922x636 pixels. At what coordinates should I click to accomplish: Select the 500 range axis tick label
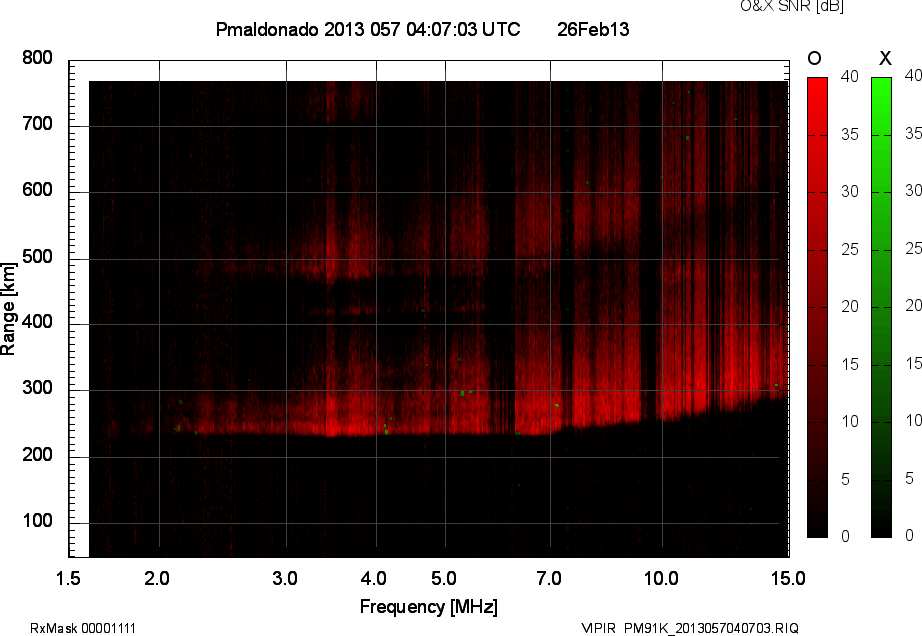pyautogui.click(x=37, y=256)
